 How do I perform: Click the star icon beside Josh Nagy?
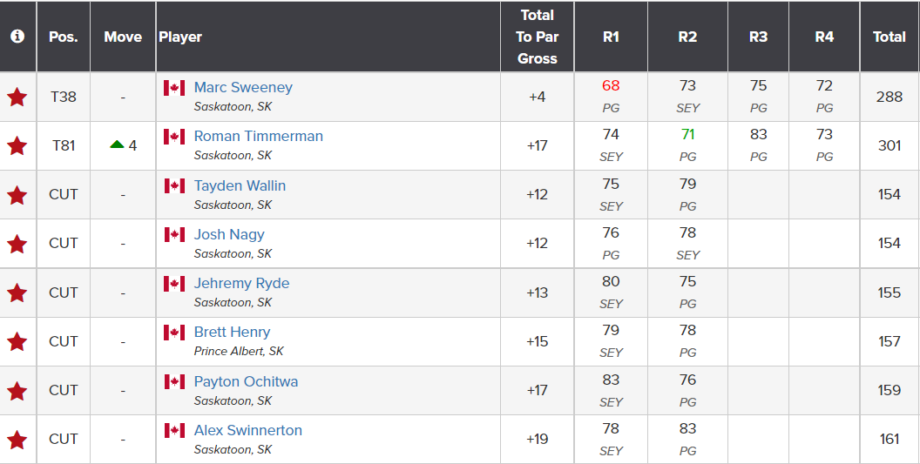pyautogui.click(x=17, y=243)
